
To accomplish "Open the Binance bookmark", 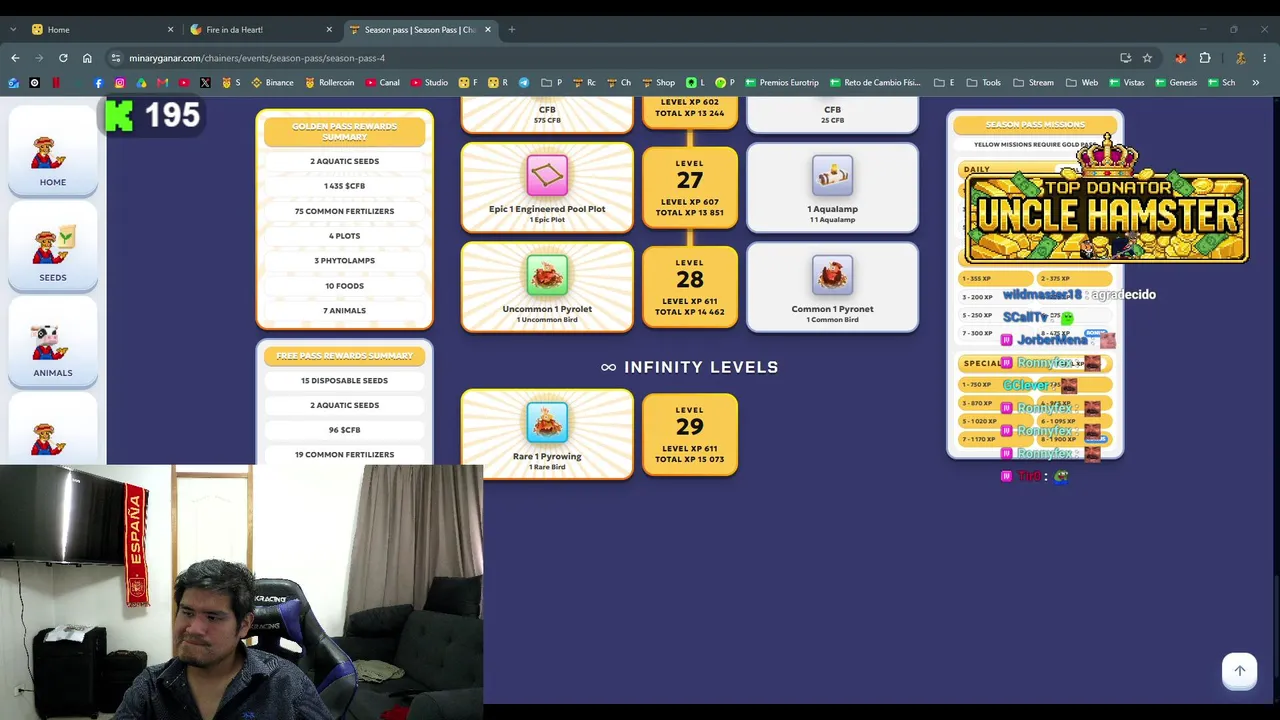I will click(272, 82).
